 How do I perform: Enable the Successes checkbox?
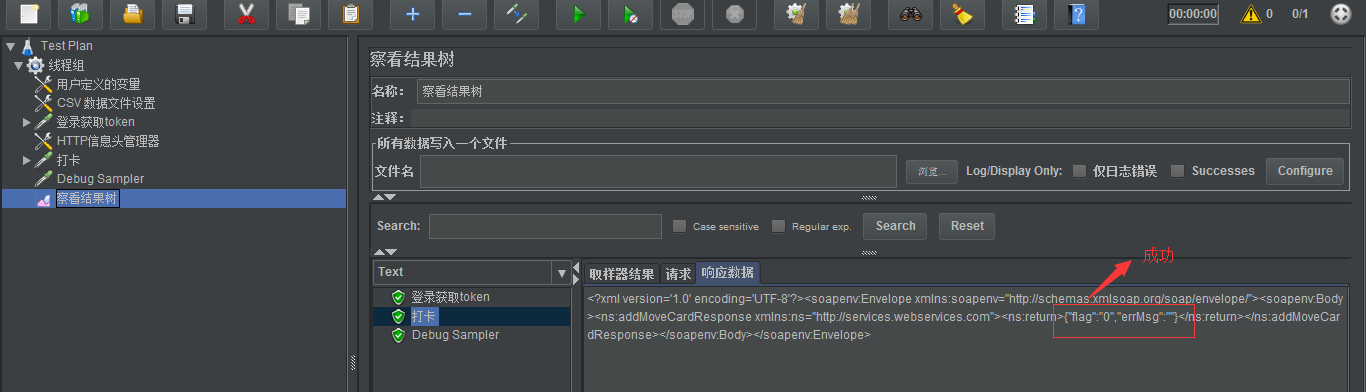1178,171
